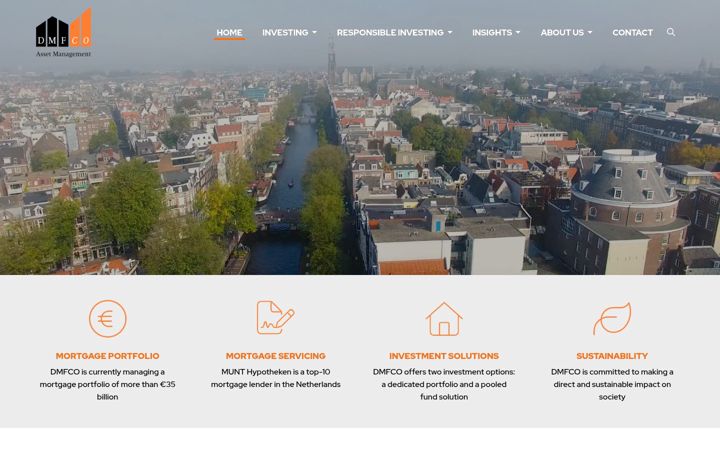Image resolution: width=720 pixels, height=450 pixels.
Task: Click the DMFCO Asset Management logo
Action: click(x=63, y=32)
